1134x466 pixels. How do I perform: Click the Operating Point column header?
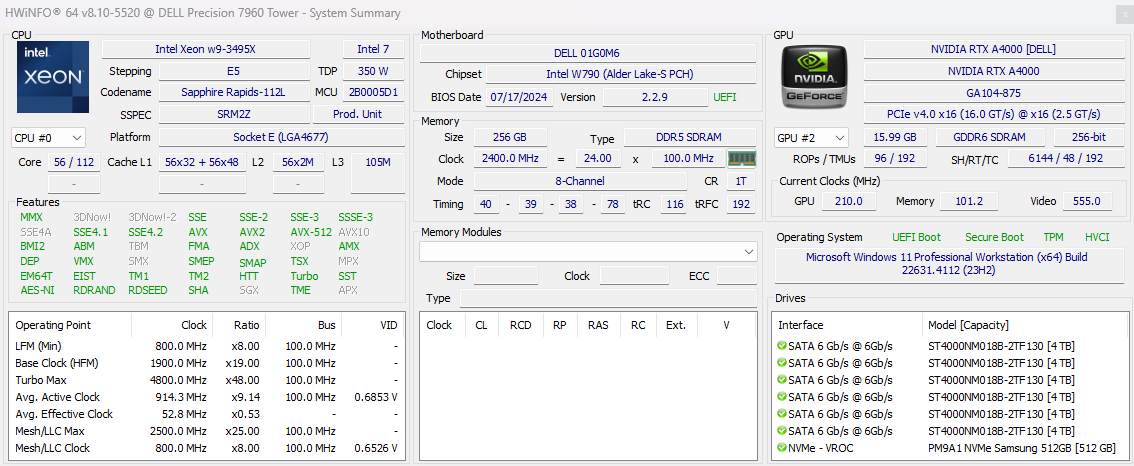click(71, 325)
